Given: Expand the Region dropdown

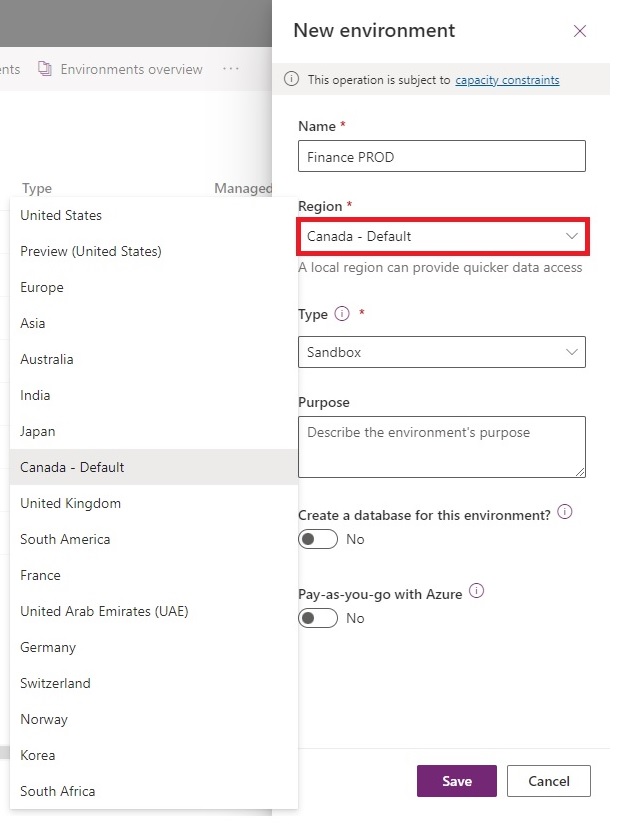Looking at the screenshot, I should 442,236.
